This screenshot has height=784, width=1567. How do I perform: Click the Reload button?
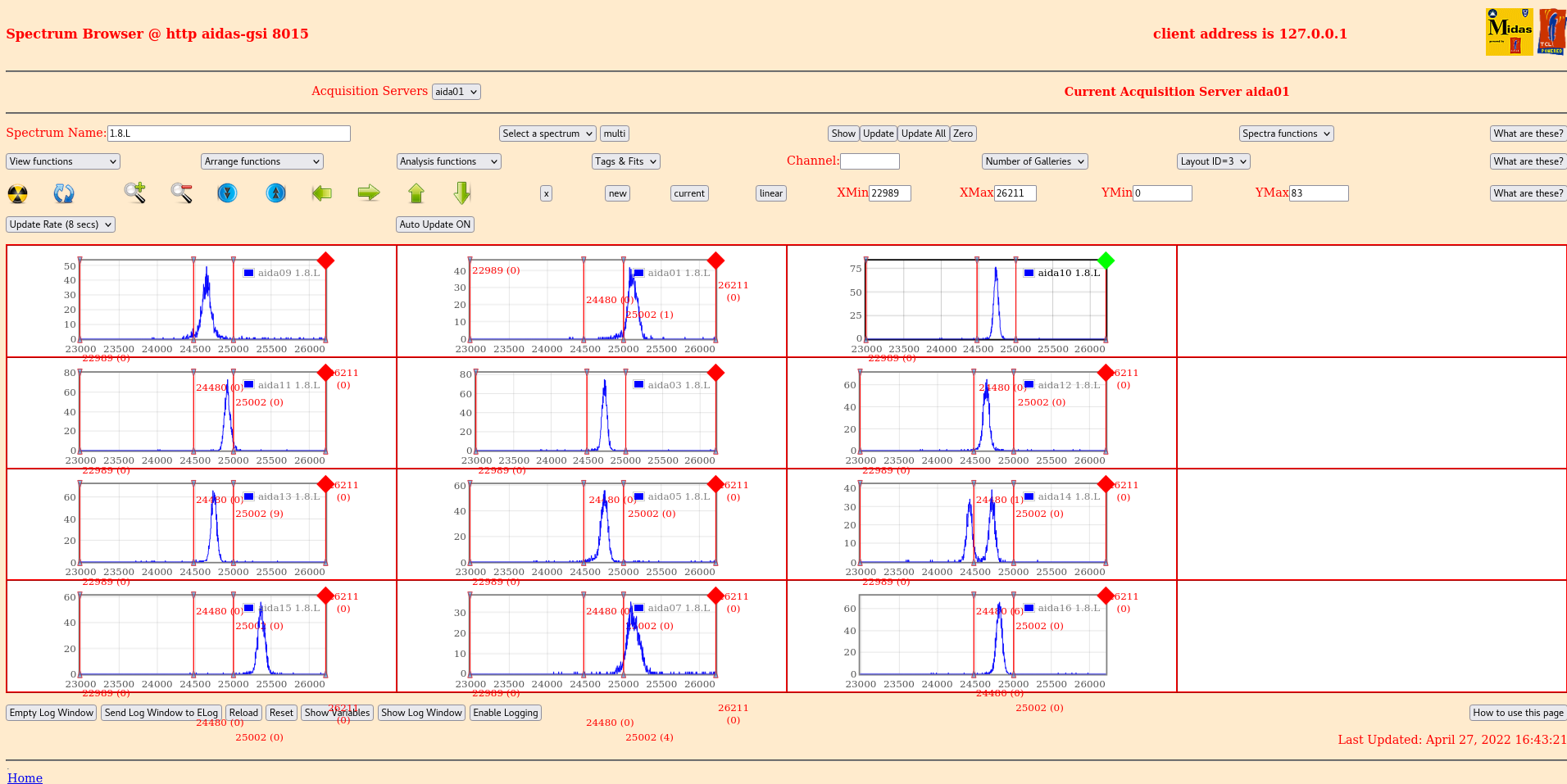pos(243,713)
